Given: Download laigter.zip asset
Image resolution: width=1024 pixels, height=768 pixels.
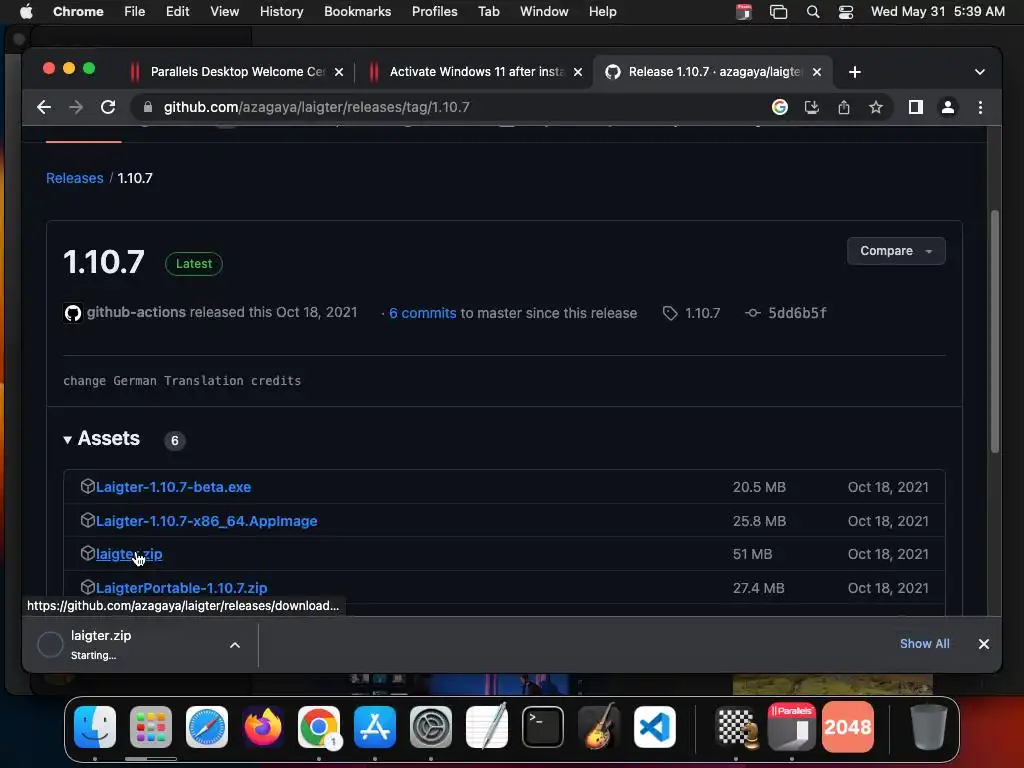Looking at the screenshot, I should [129, 554].
